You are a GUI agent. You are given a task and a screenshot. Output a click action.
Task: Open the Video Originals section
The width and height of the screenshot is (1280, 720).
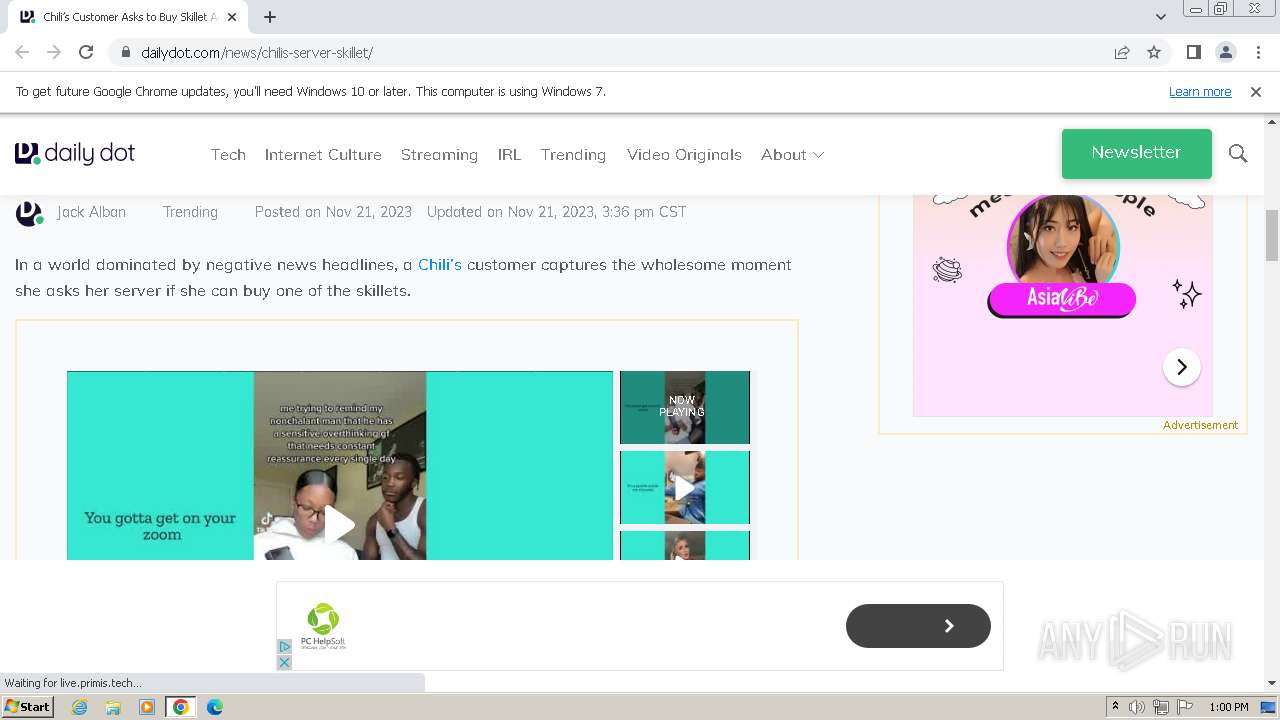tap(684, 154)
